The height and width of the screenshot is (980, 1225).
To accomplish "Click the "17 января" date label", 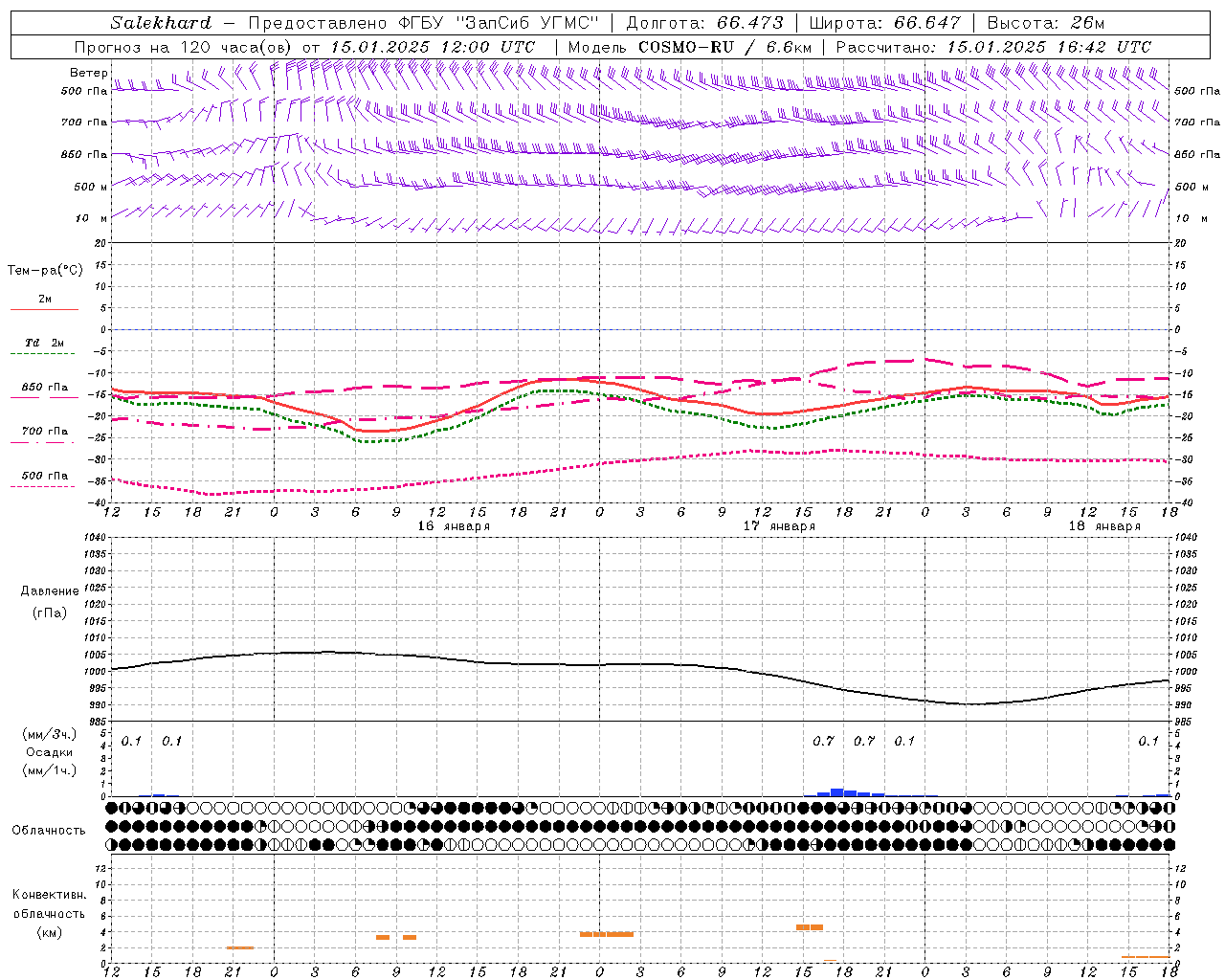I will (x=779, y=526).
